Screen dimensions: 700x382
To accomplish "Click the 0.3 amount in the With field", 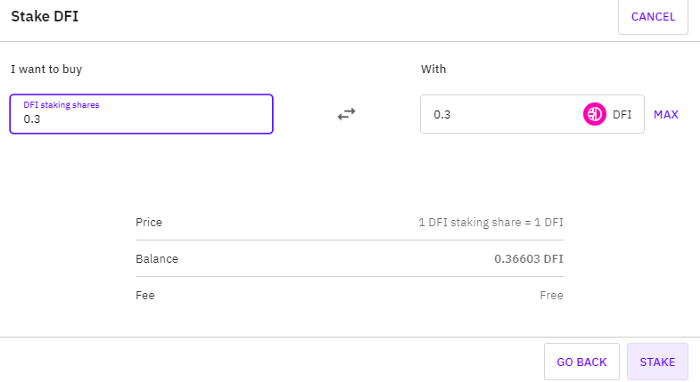I will point(442,115).
